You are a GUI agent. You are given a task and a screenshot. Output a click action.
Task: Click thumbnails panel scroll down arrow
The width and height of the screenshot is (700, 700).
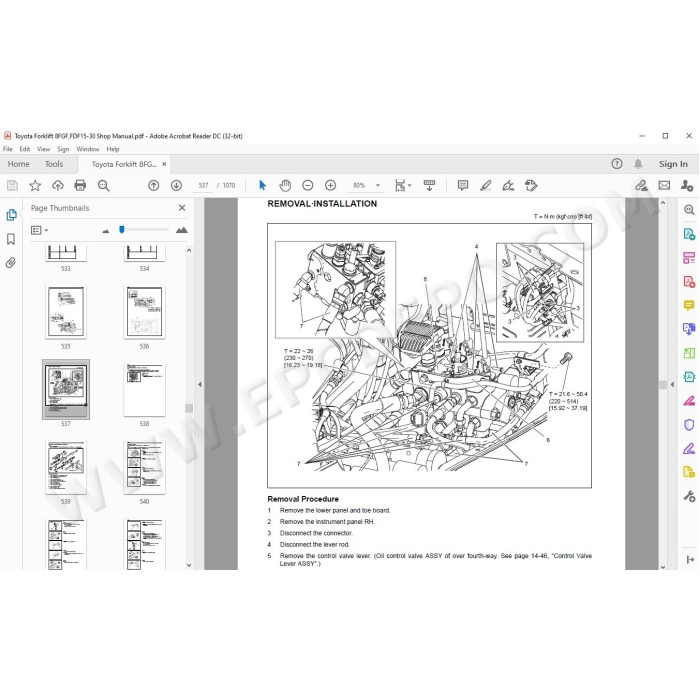pyautogui.click(x=189, y=565)
